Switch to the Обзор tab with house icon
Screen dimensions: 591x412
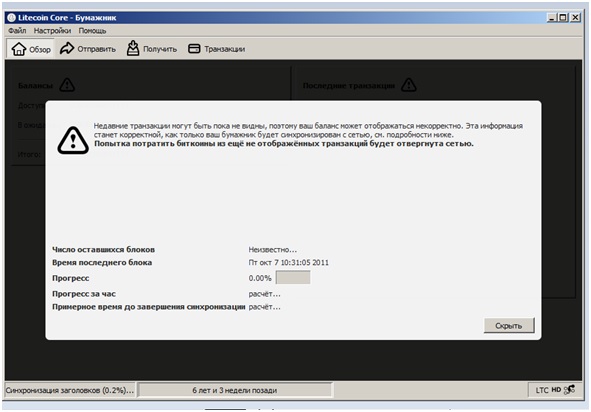(x=31, y=49)
